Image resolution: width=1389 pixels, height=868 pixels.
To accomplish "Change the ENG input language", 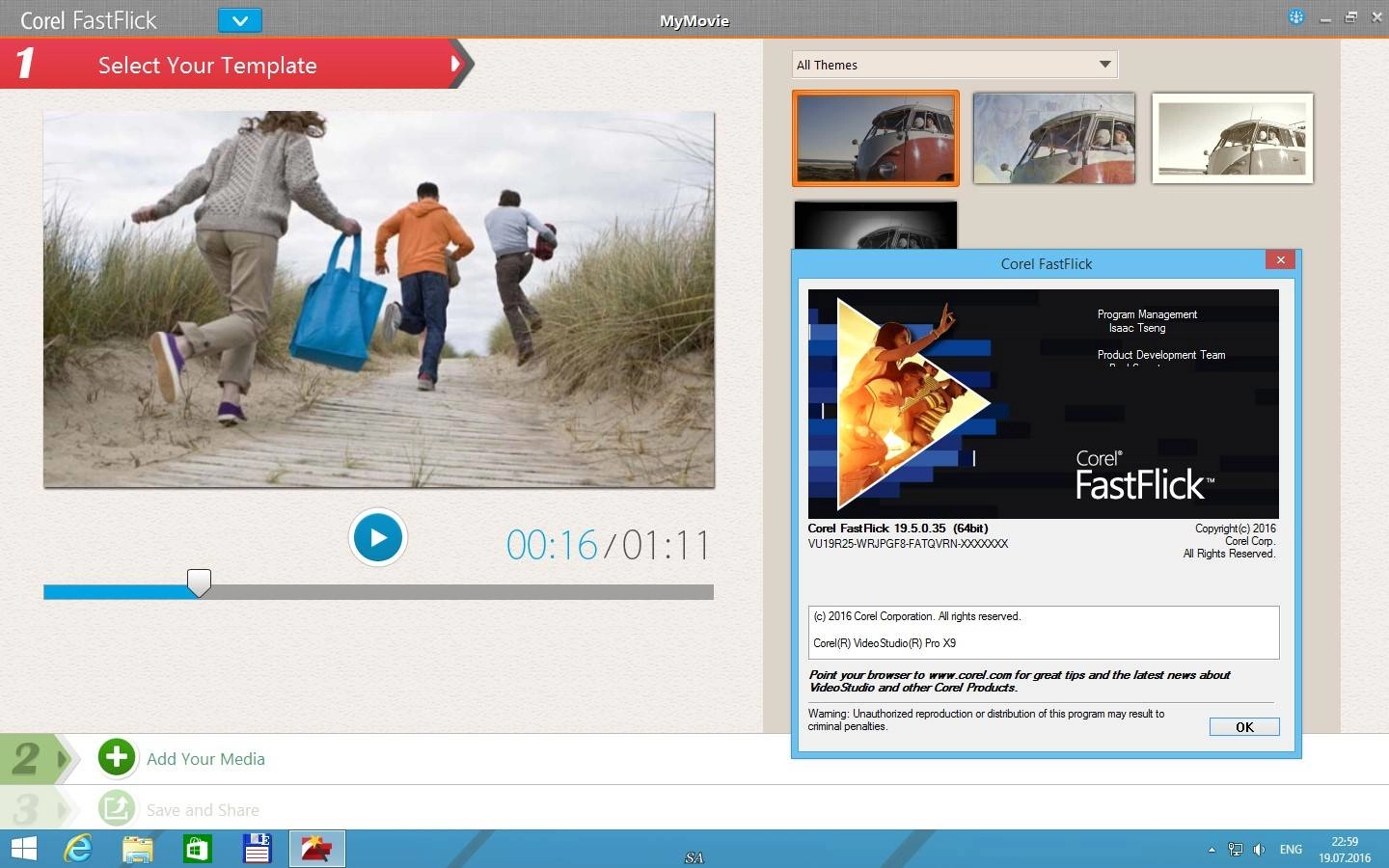I will pos(1291,850).
